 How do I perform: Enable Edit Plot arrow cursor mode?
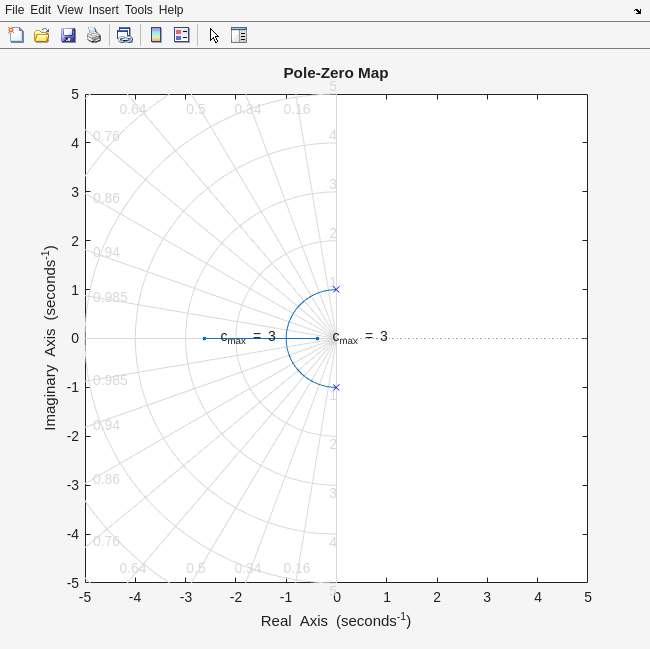pyautogui.click(x=214, y=35)
